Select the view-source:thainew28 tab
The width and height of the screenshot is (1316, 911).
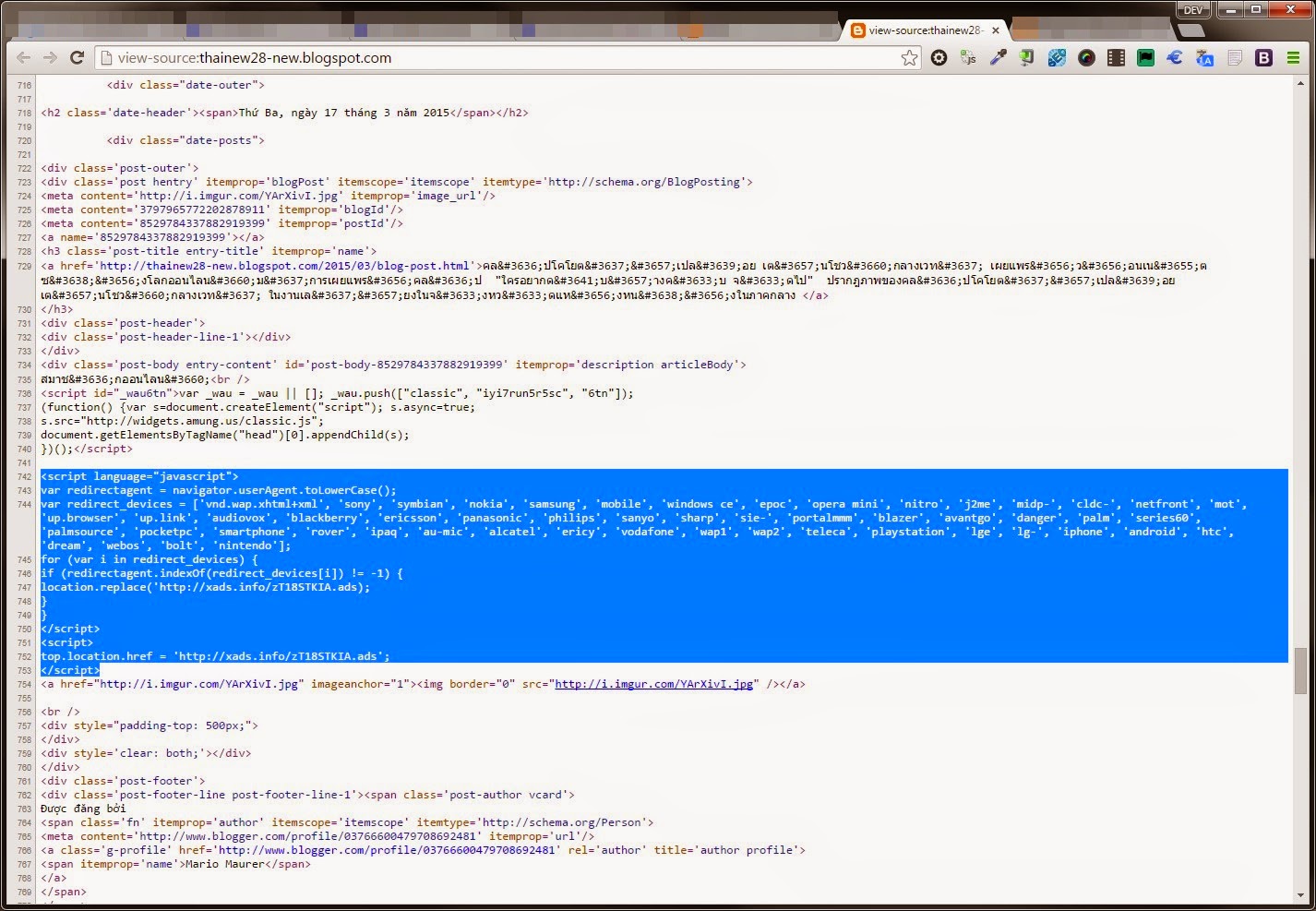point(925,30)
